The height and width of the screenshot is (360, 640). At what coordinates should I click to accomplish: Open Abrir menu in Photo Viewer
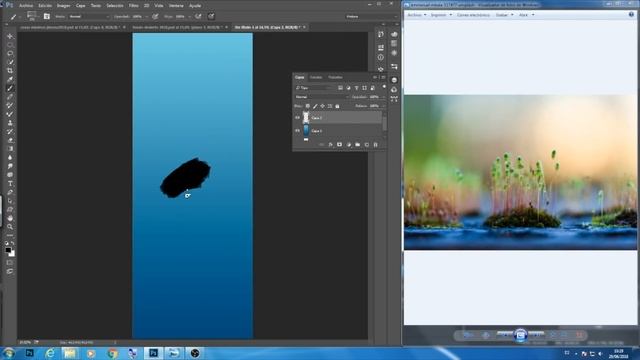click(x=526, y=15)
